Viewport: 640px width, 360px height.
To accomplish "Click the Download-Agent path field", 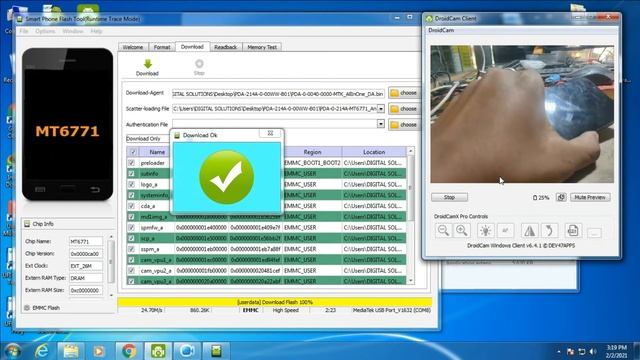I will tap(278, 93).
